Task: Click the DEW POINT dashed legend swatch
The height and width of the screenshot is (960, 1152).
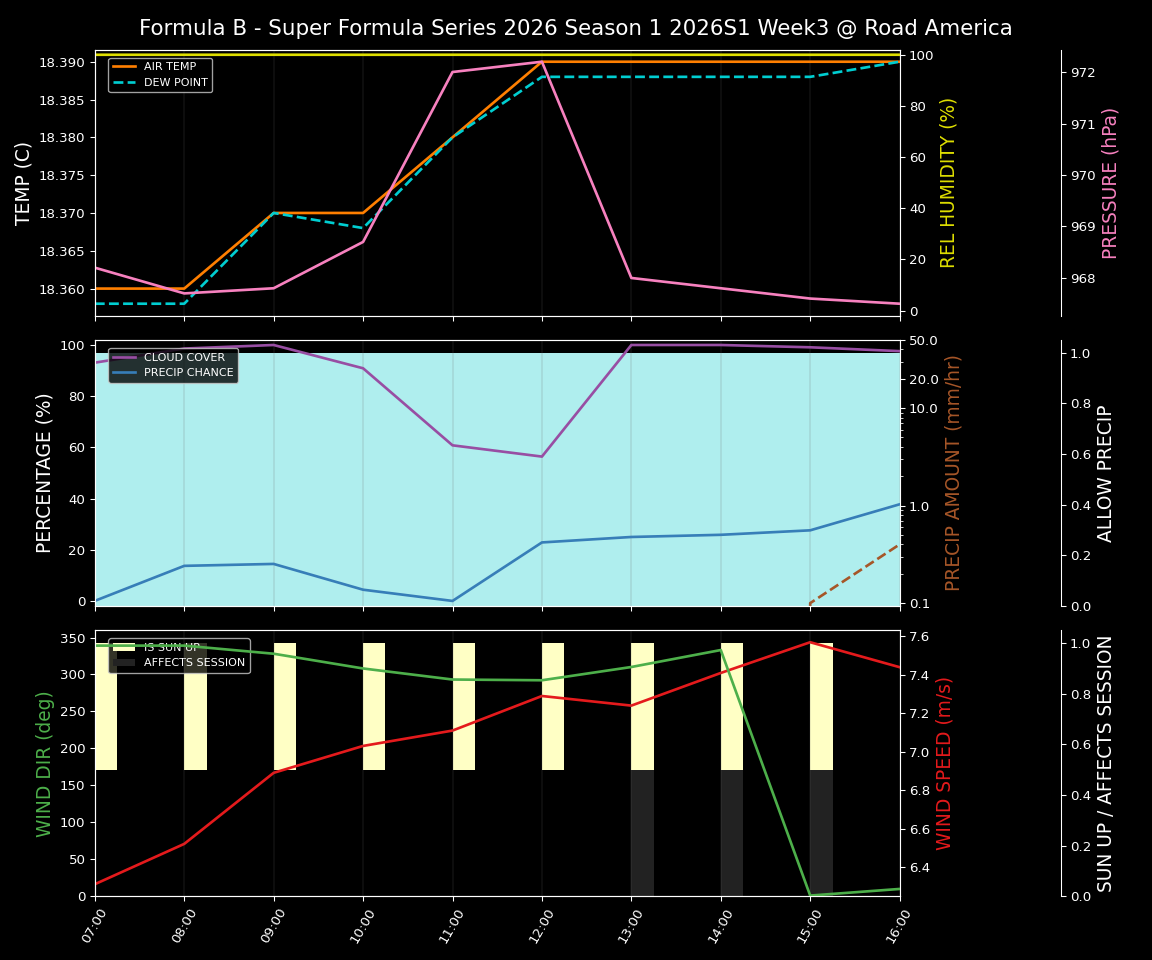Action: pyautogui.click(x=125, y=82)
